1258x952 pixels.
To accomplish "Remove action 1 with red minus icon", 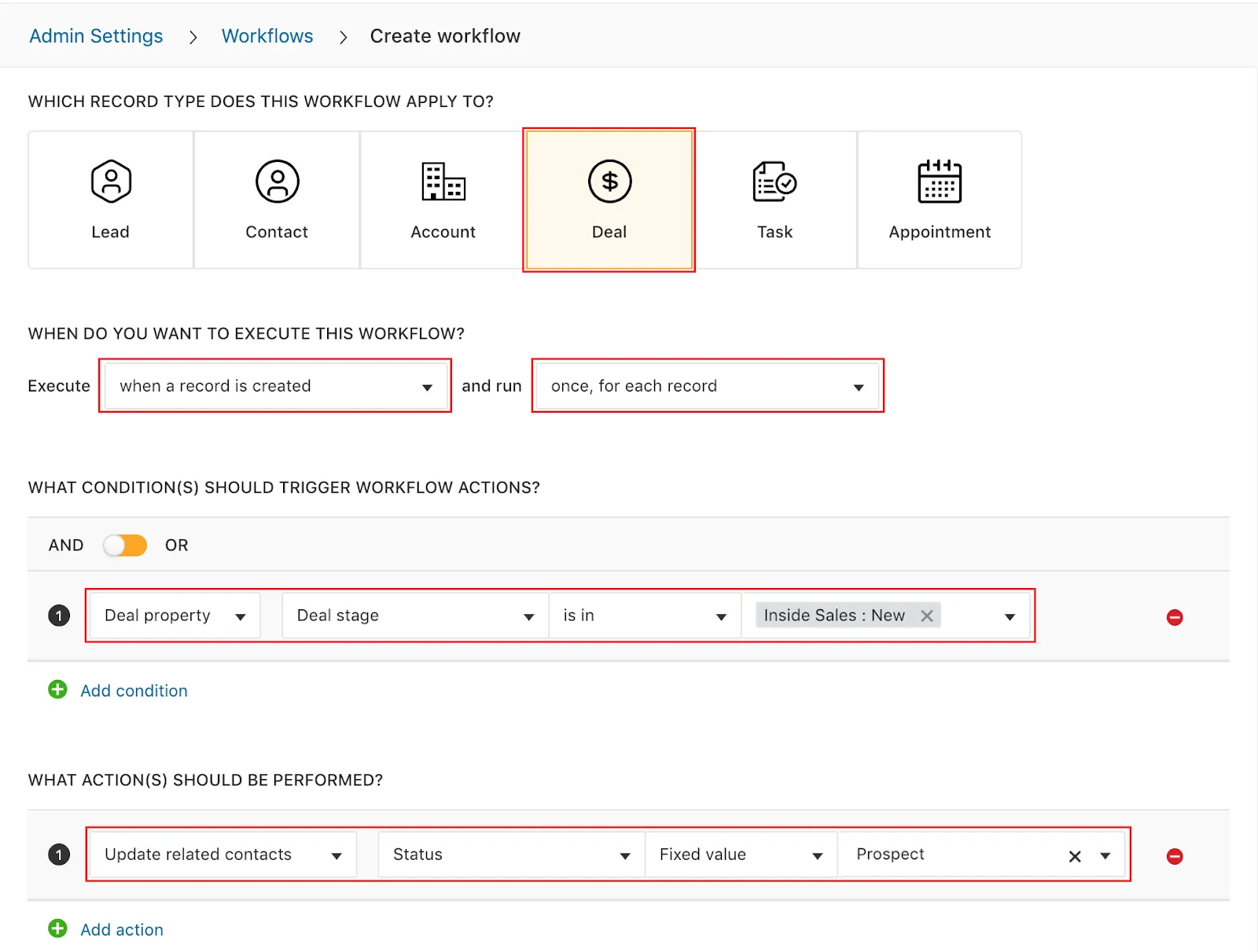I will coord(1175,856).
